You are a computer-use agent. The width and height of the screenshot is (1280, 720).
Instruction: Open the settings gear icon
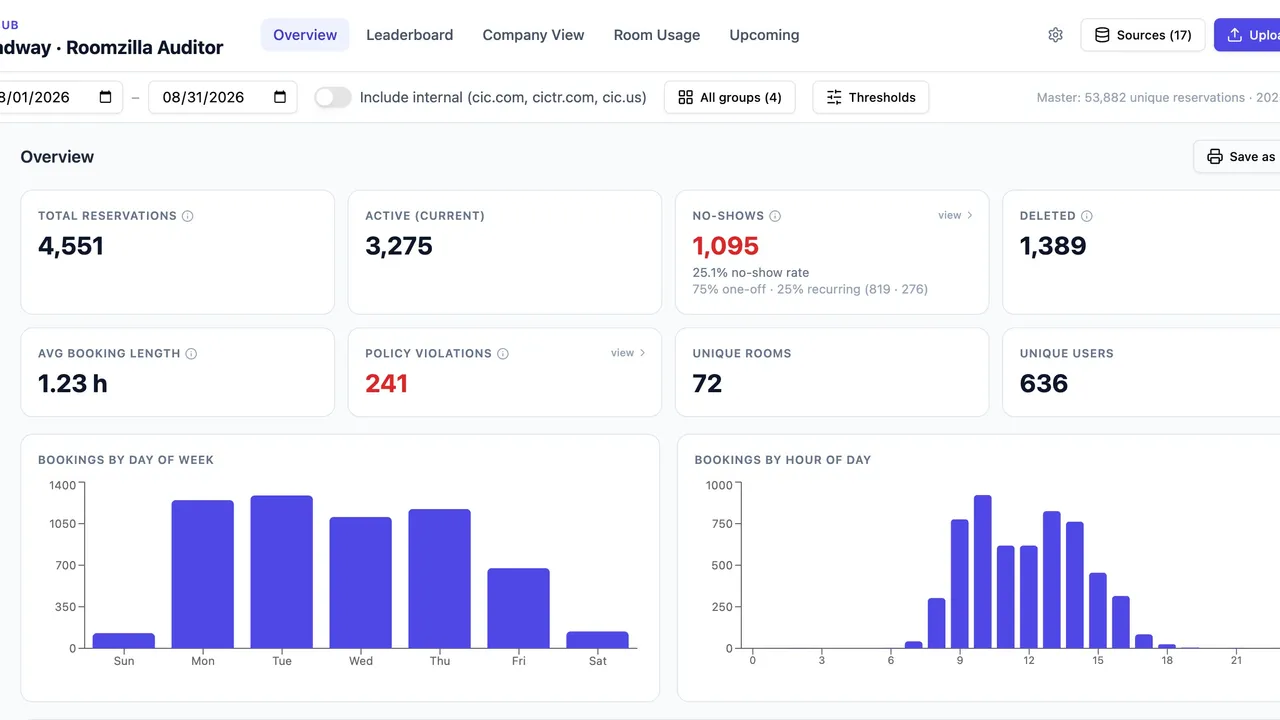(1055, 35)
